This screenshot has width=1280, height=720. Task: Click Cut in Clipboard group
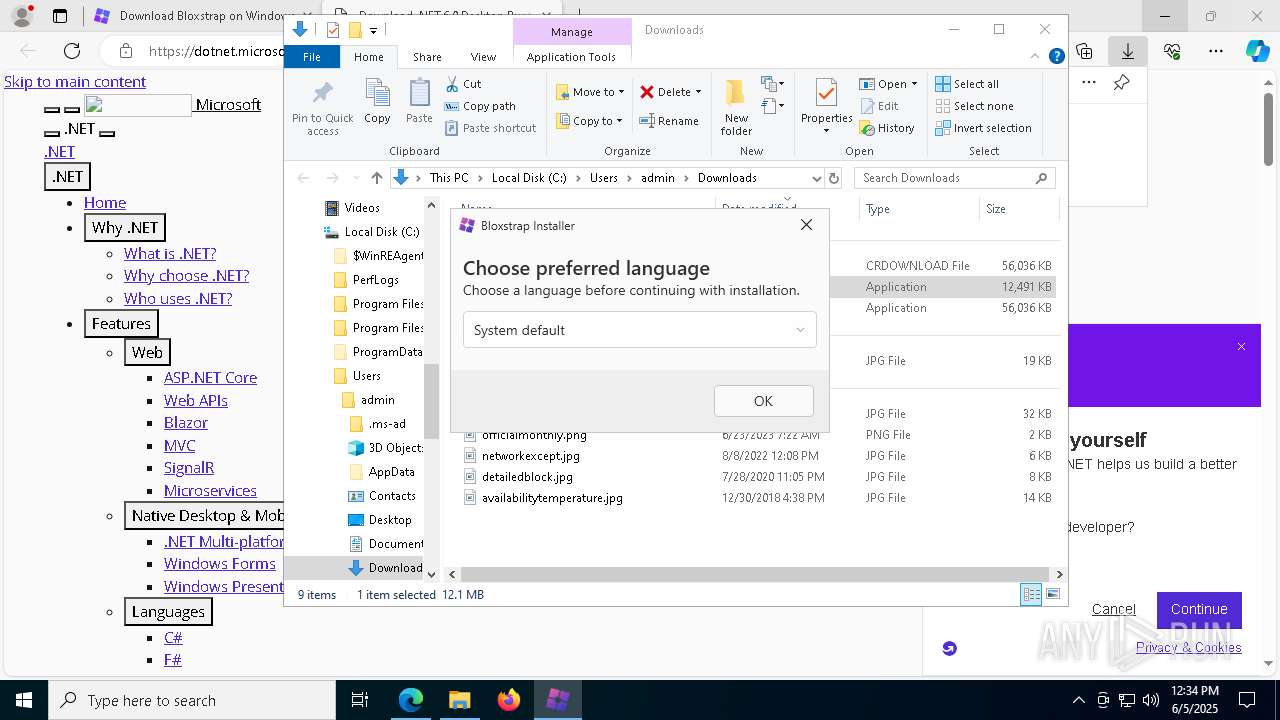point(464,84)
